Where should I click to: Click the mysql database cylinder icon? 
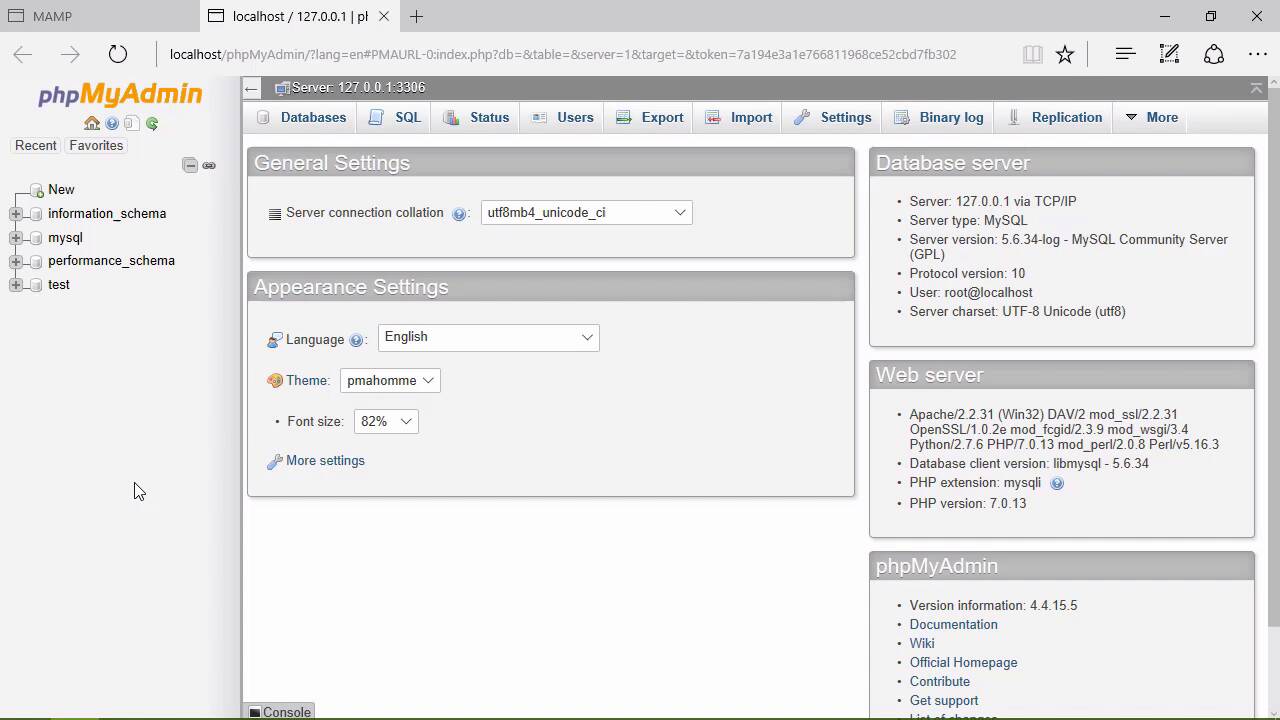pos(37,238)
